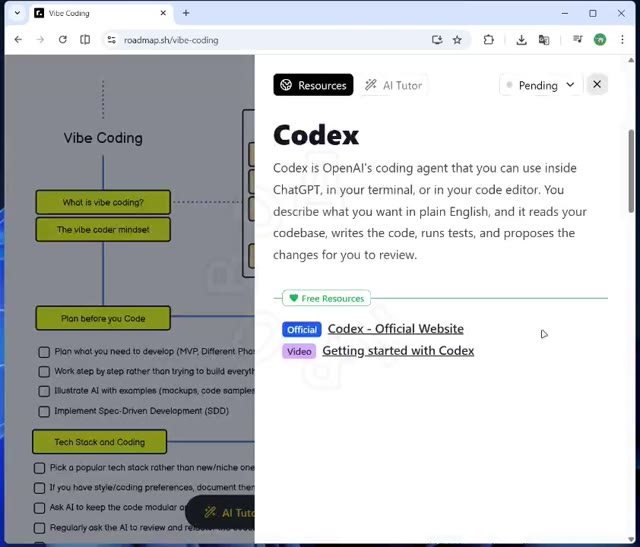Select the Resources tab

pos(313,85)
